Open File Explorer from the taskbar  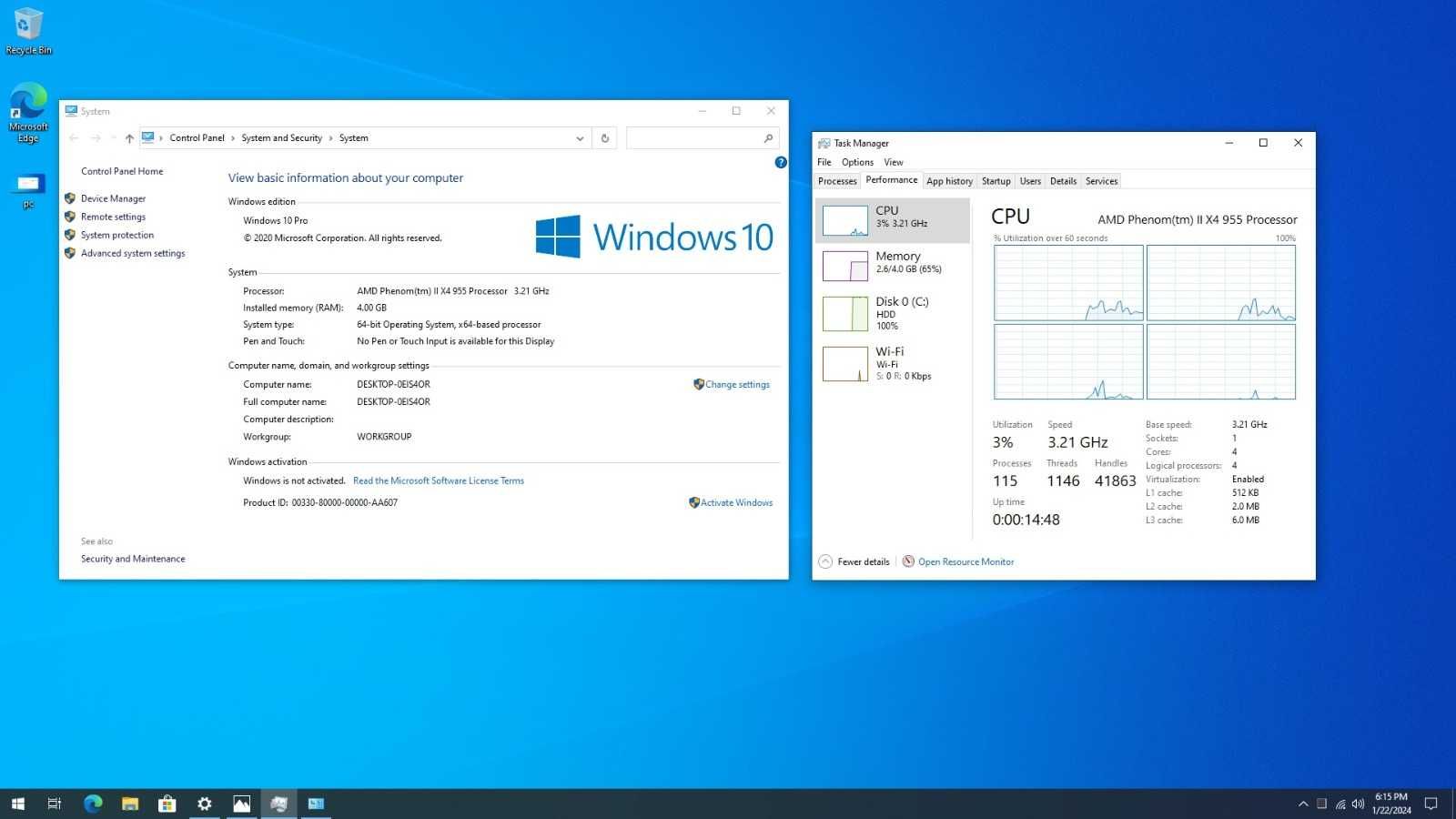coord(130,804)
